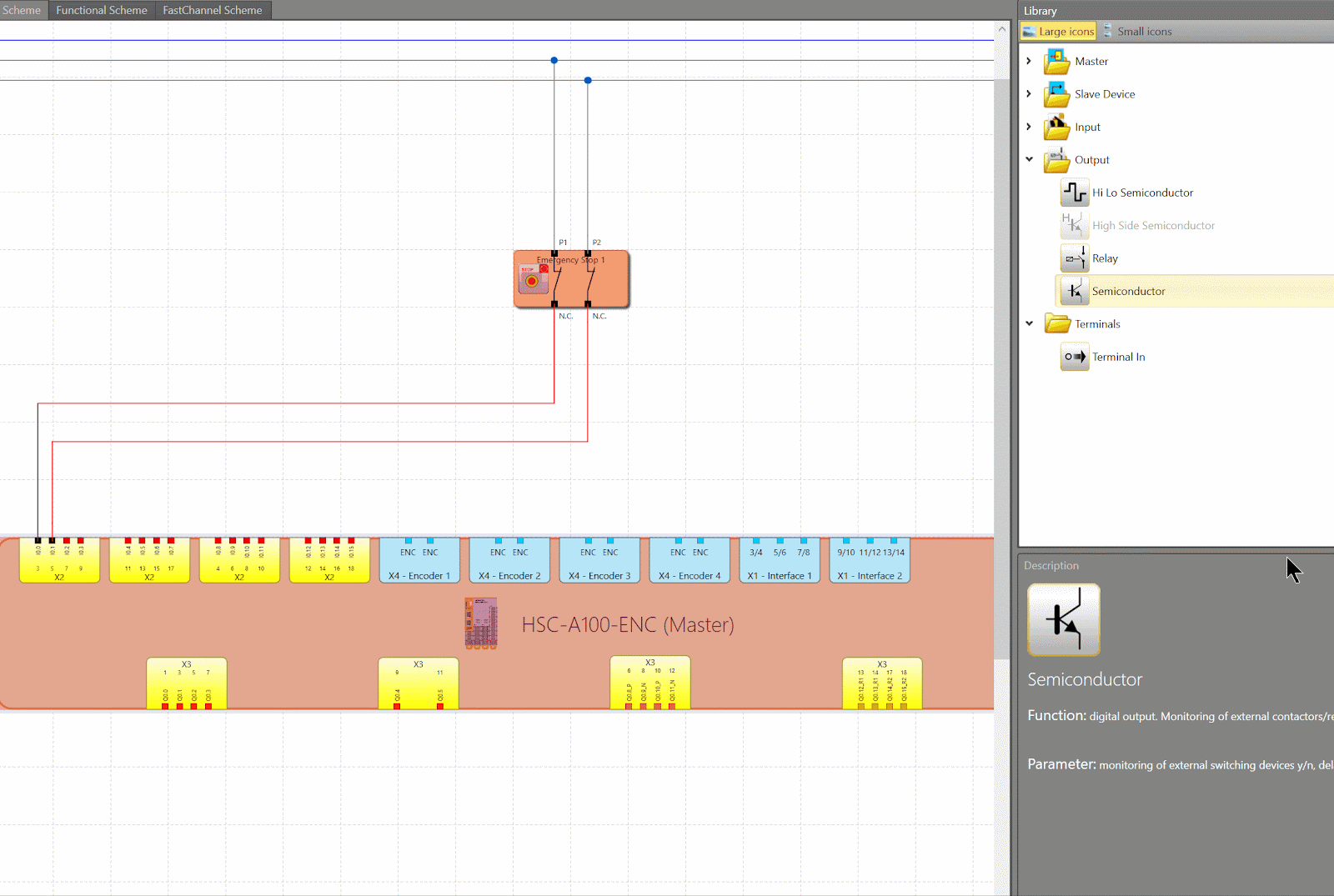Click the Hi Lo Semiconductor label
Image resolution: width=1334 pixels, height=896 pixels.
[1142, 193]
